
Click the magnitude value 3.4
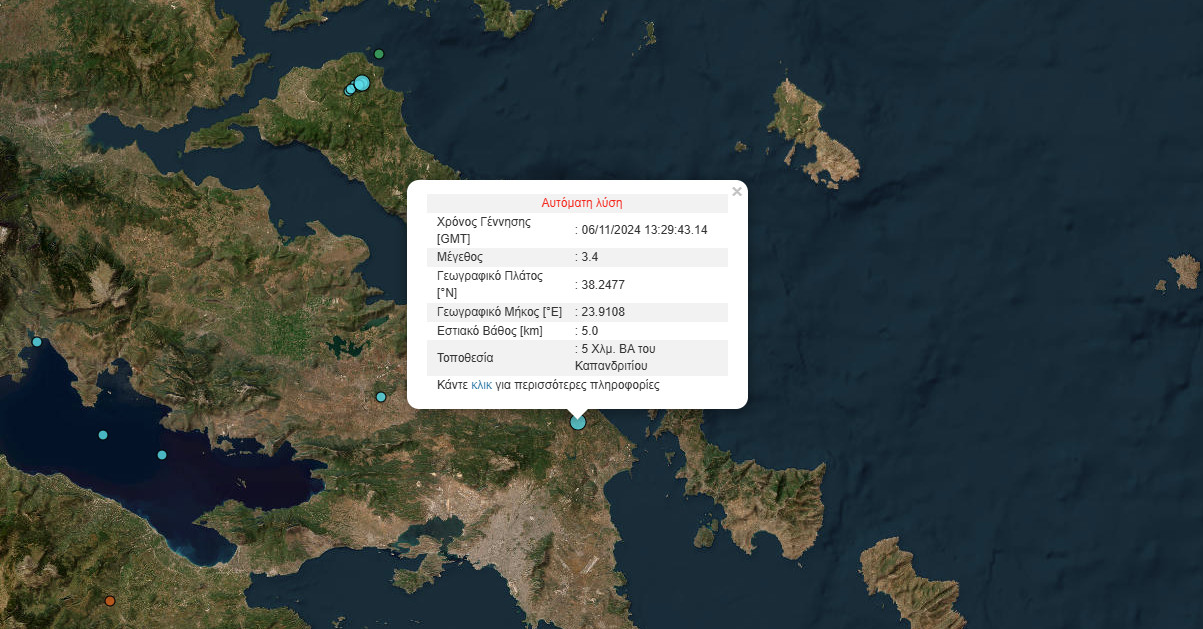pos(590,257)
